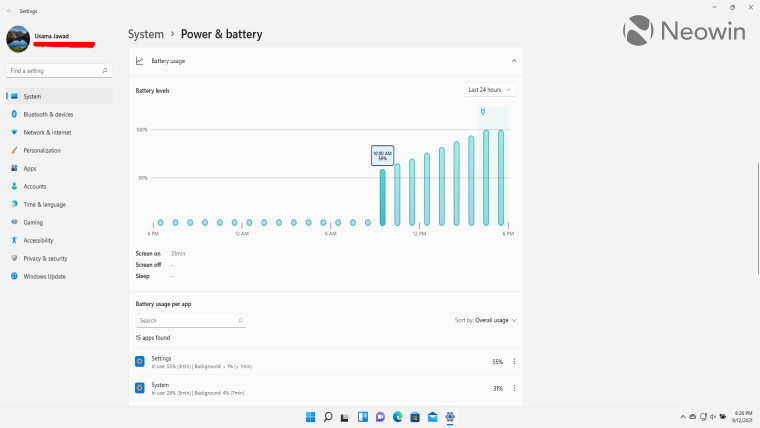
Task: Go to Network & internet settings
Action: tap(59, 132)
